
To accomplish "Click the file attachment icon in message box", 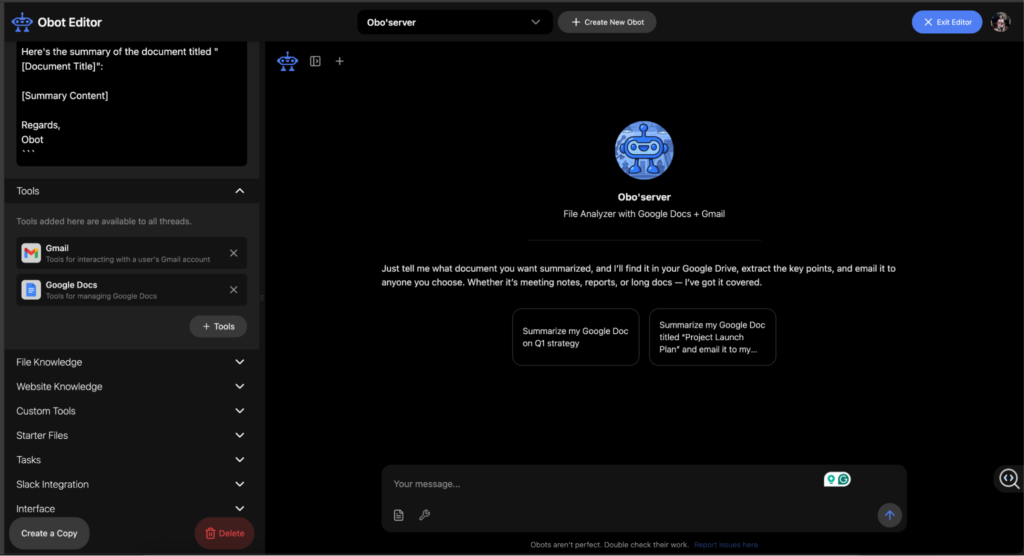I will 398,515.
